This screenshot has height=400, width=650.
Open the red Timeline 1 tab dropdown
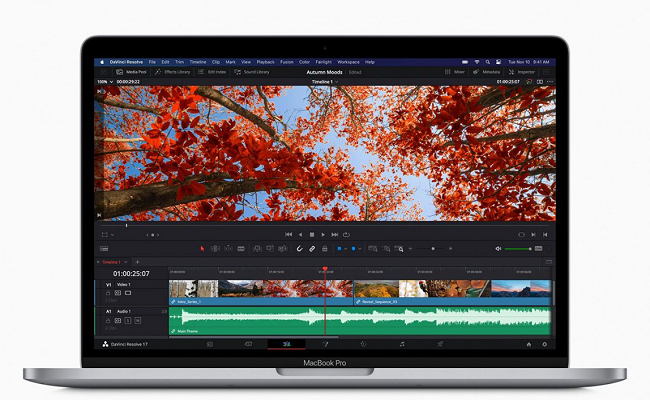pos(126,262)
